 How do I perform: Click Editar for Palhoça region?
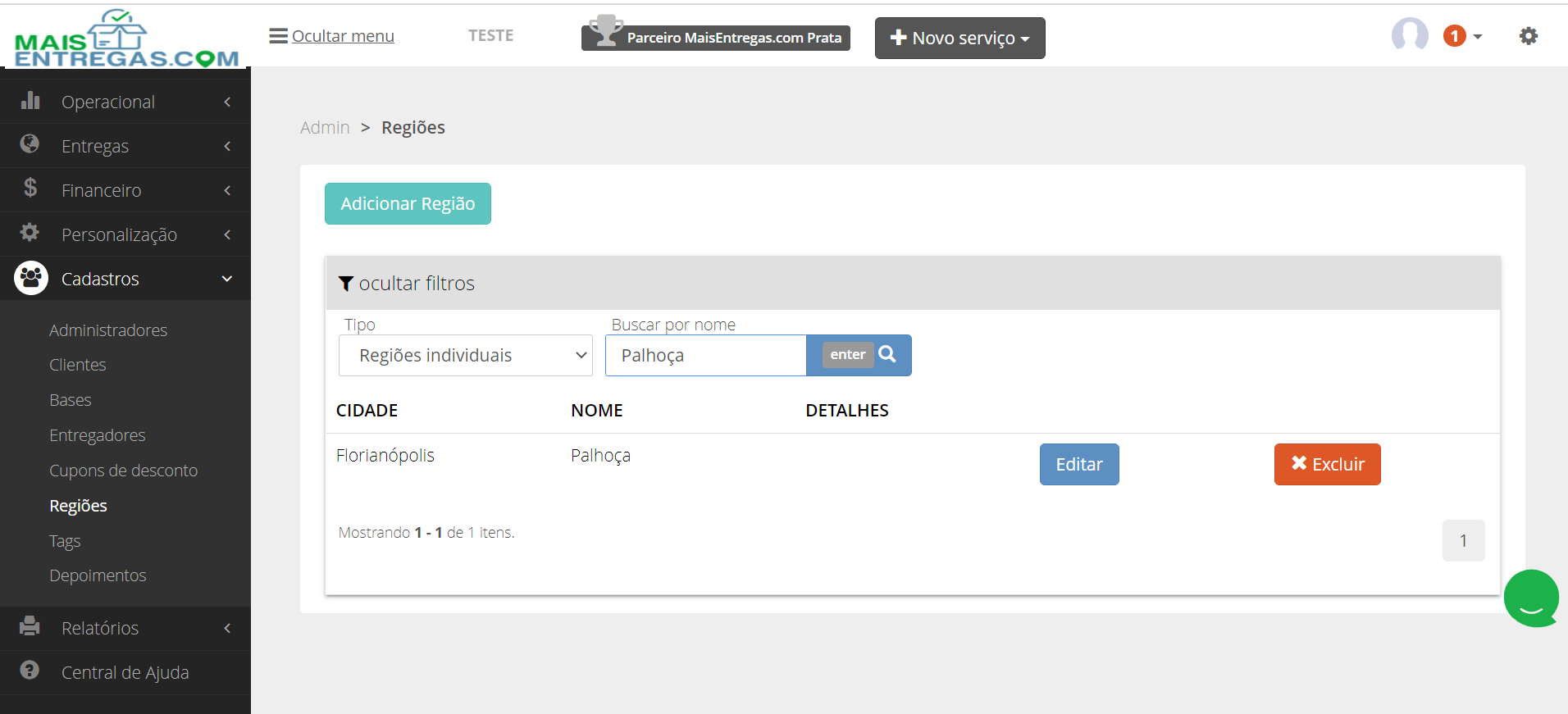[x=1079, y=464]
